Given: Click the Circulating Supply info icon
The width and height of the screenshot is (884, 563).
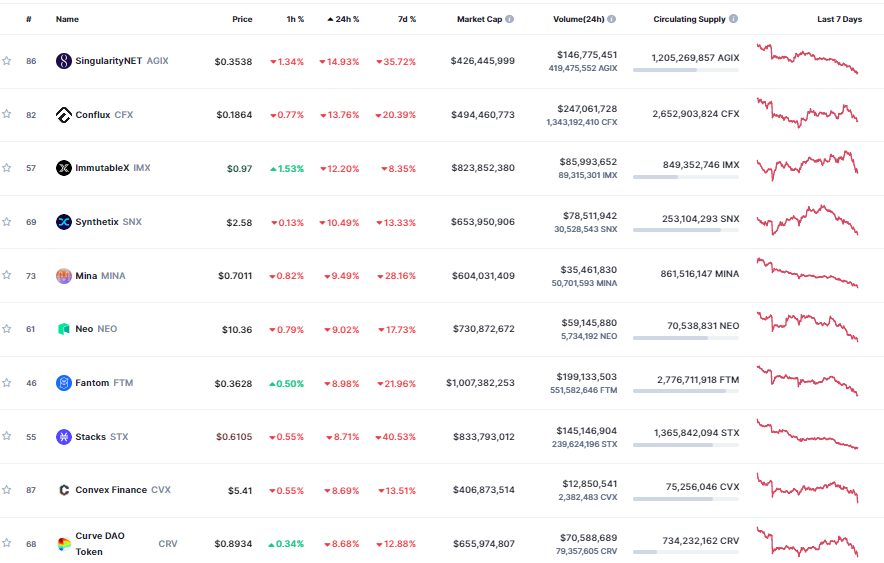Looking at the screenshot, I should (733, 19).
